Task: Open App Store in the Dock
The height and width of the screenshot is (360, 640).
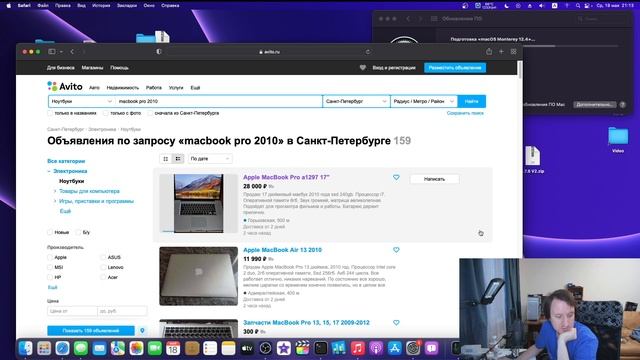Action: click(394, 348)
